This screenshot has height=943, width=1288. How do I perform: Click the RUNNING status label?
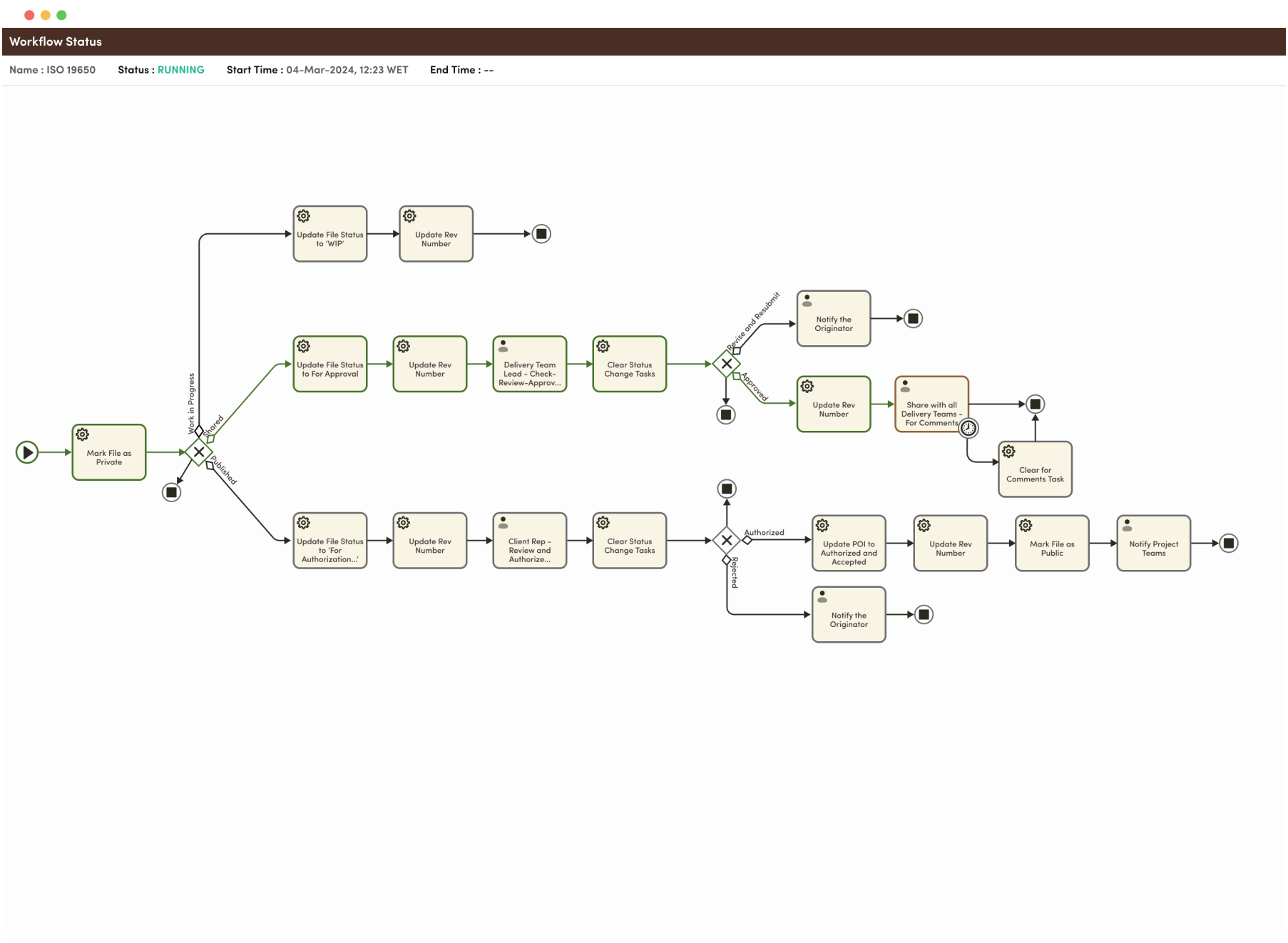(x=180, y=70)
